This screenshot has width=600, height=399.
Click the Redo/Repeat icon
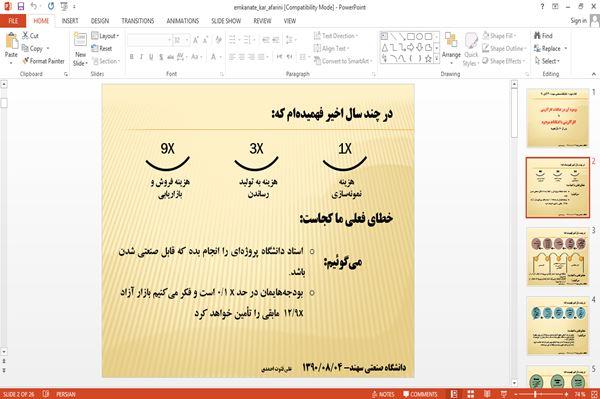point(51,7)
